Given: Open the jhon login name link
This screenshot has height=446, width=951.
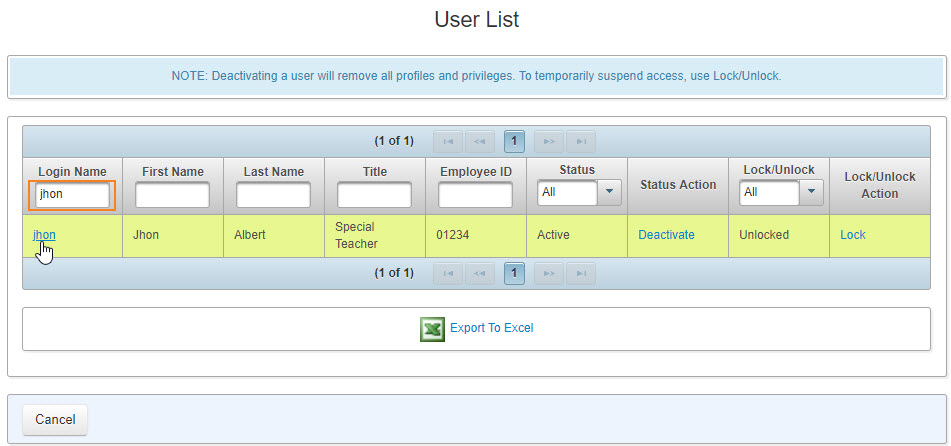Looking at the screenshot, I should 44,235.
